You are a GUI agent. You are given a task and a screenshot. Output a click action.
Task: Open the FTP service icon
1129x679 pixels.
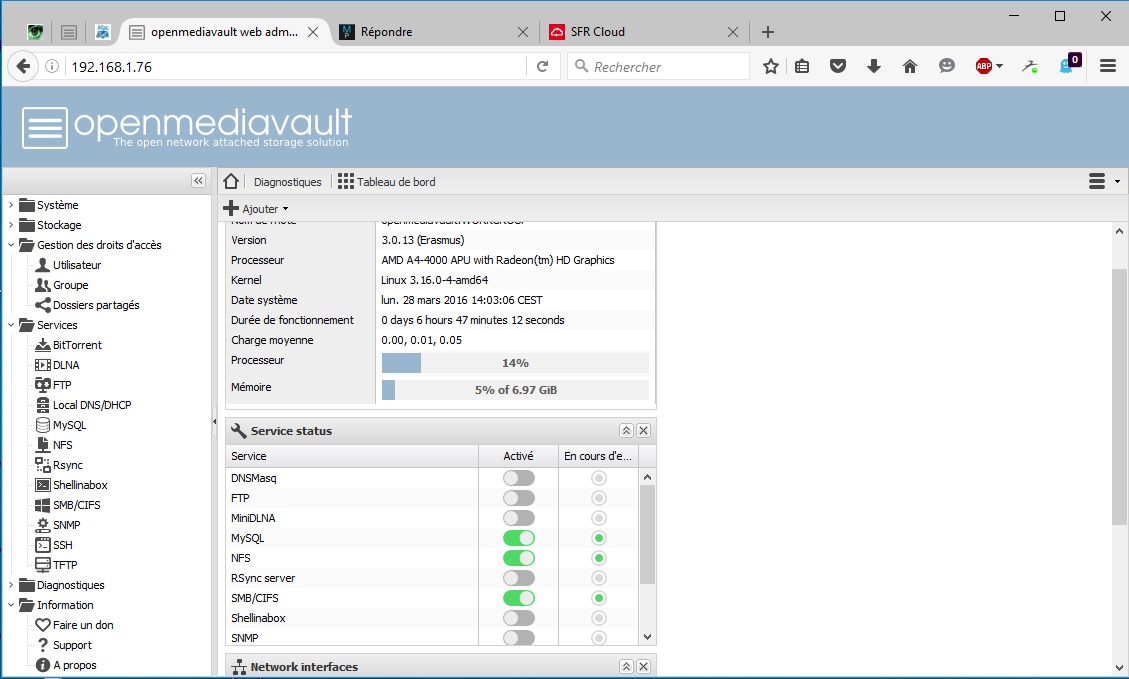pos(42,385)
